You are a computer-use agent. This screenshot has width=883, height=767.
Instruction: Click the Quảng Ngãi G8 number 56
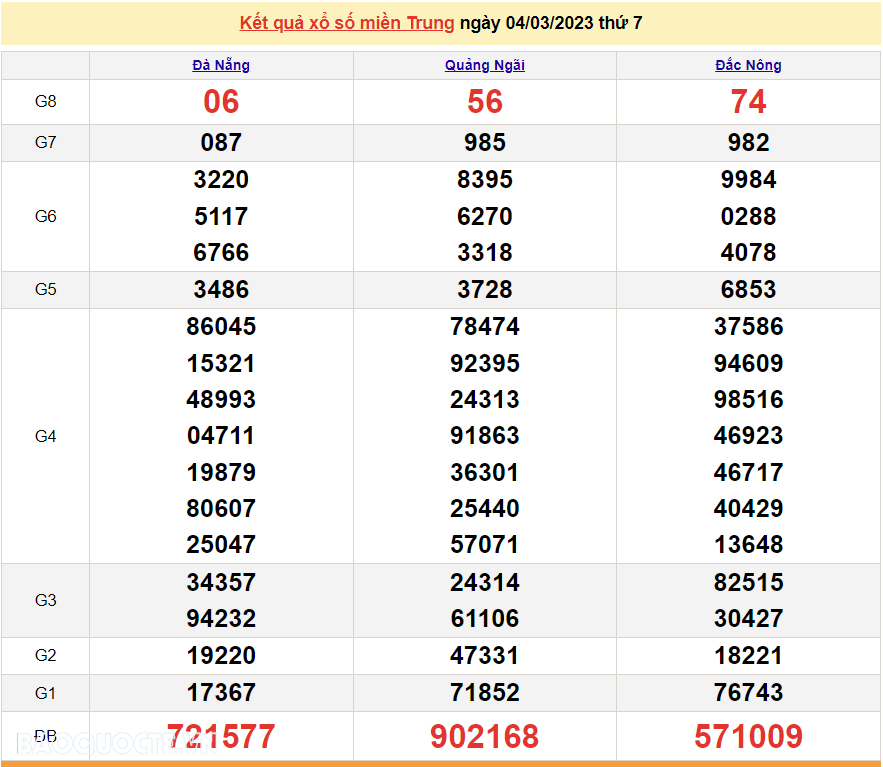coord(484,101)
